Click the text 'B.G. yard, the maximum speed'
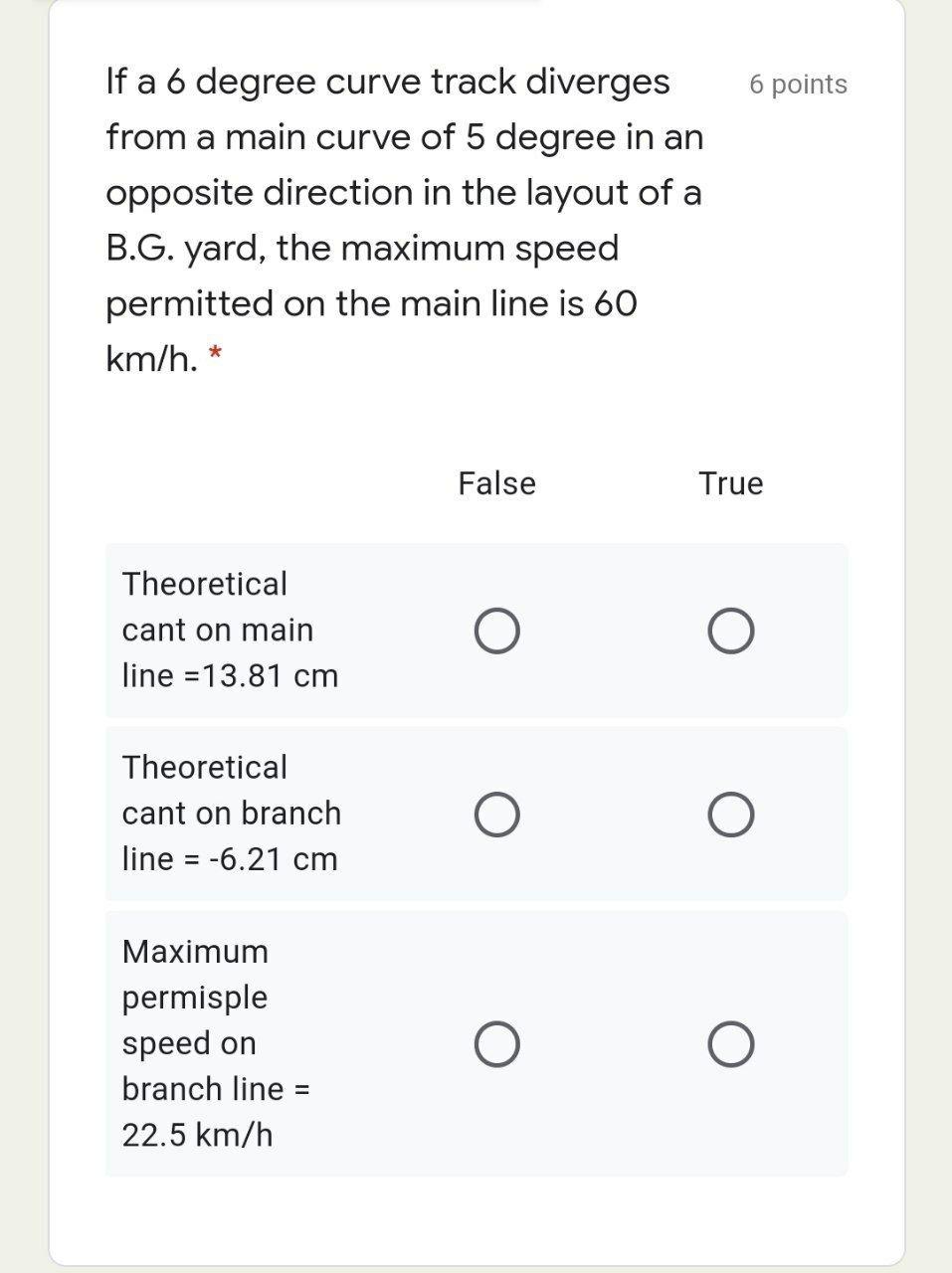952x1273 pixels. 362,248
